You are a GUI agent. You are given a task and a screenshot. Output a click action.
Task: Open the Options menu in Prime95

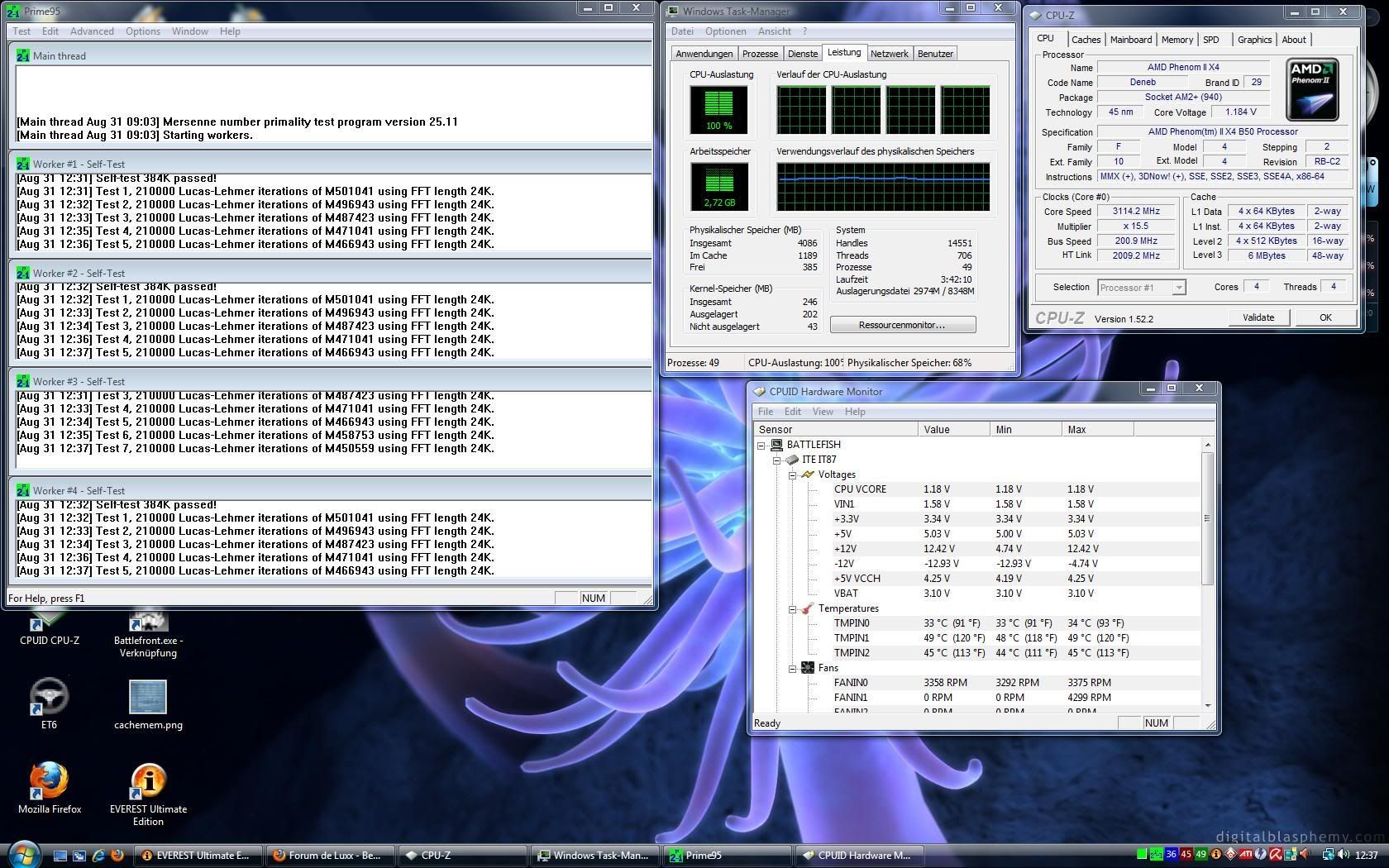click(143, 31)
